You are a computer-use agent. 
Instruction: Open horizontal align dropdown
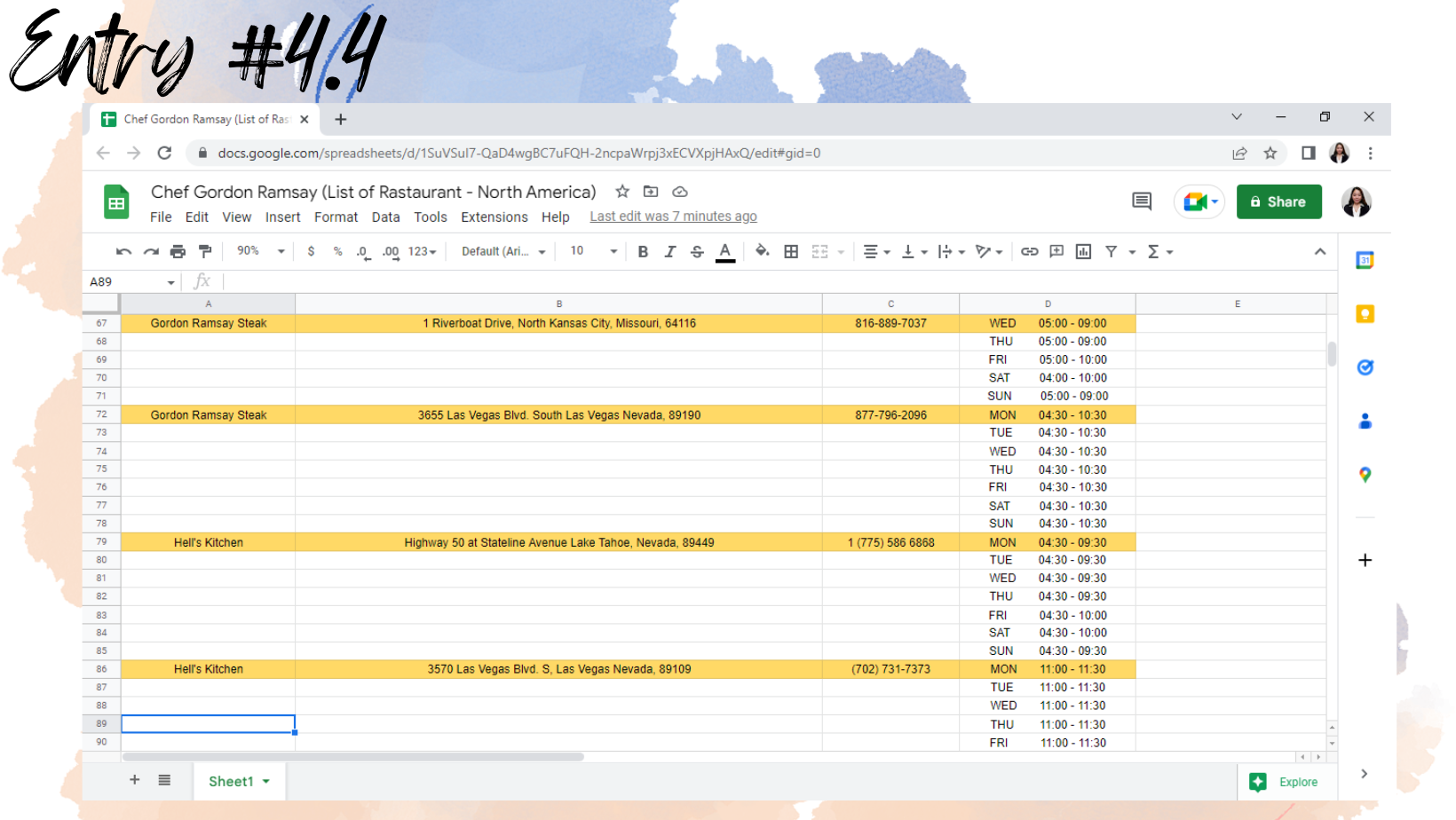pyautogui.click(x=876, y=252)
